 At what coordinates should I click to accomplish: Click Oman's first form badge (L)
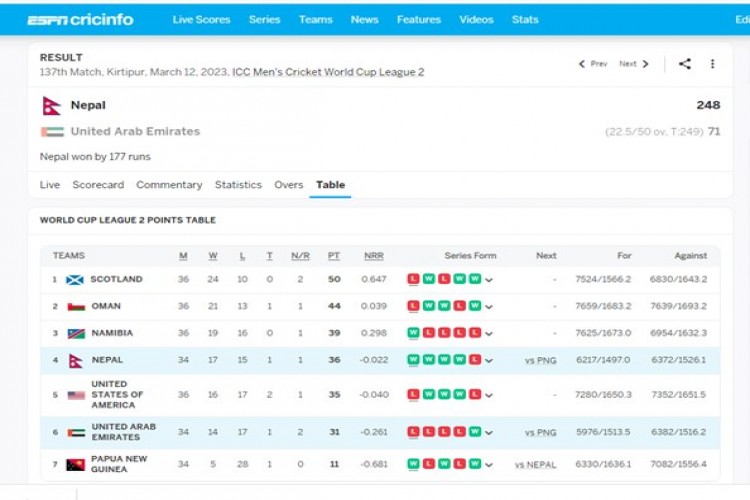(x=413, y=306)
